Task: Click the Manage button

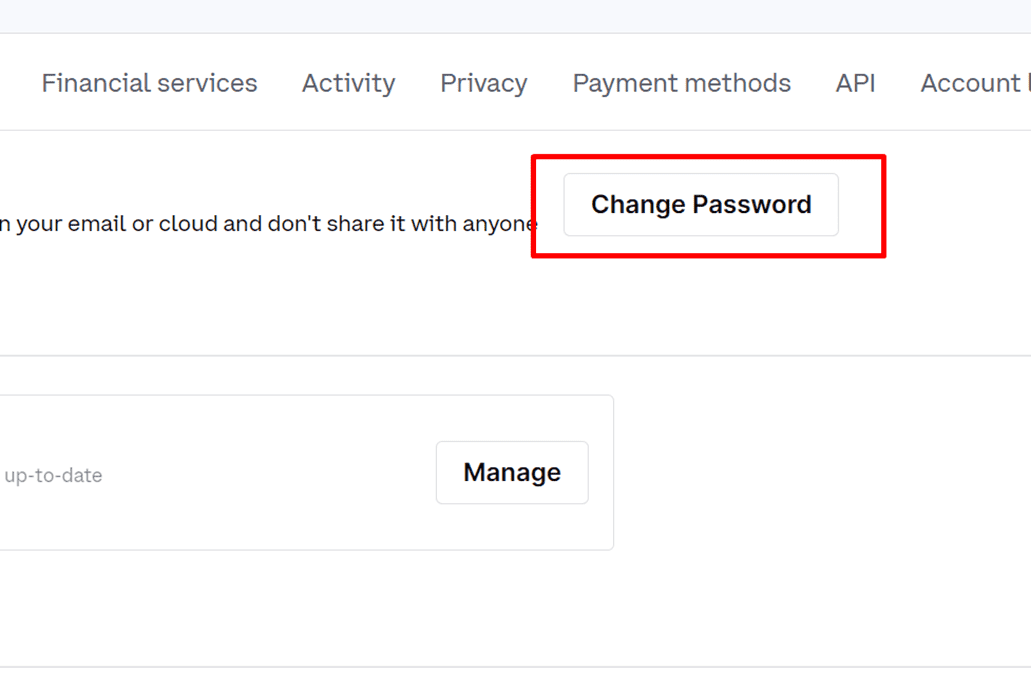Action: tap(512, 472)
